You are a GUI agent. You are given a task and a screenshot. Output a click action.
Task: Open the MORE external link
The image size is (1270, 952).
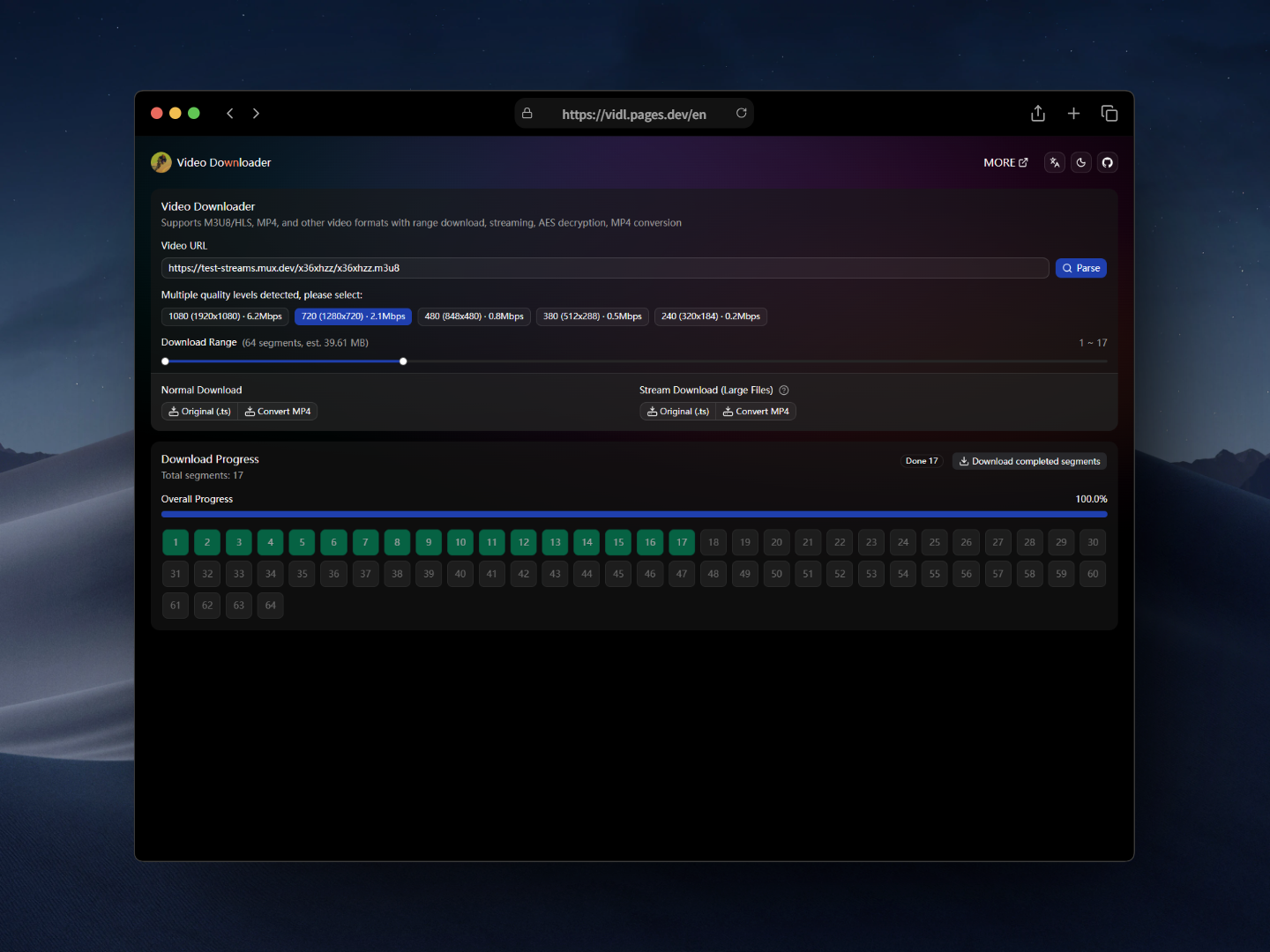(x=1005, y=162)
